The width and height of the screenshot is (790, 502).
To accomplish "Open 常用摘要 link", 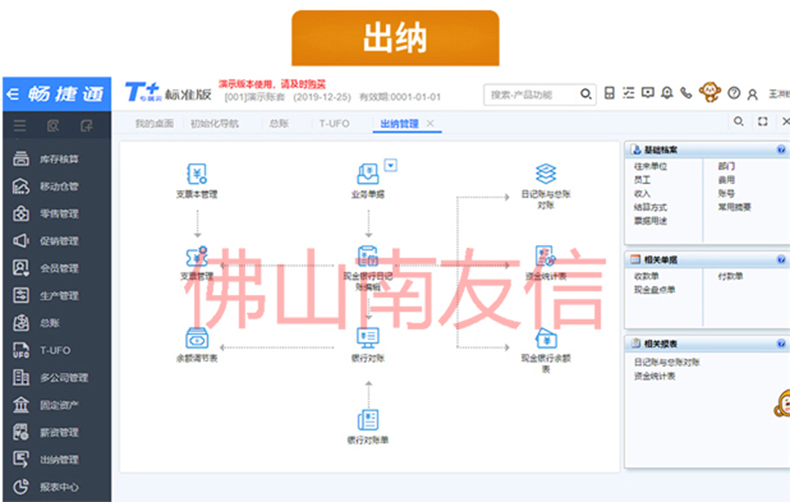I will pyautogui.click(x=735, y=207).
